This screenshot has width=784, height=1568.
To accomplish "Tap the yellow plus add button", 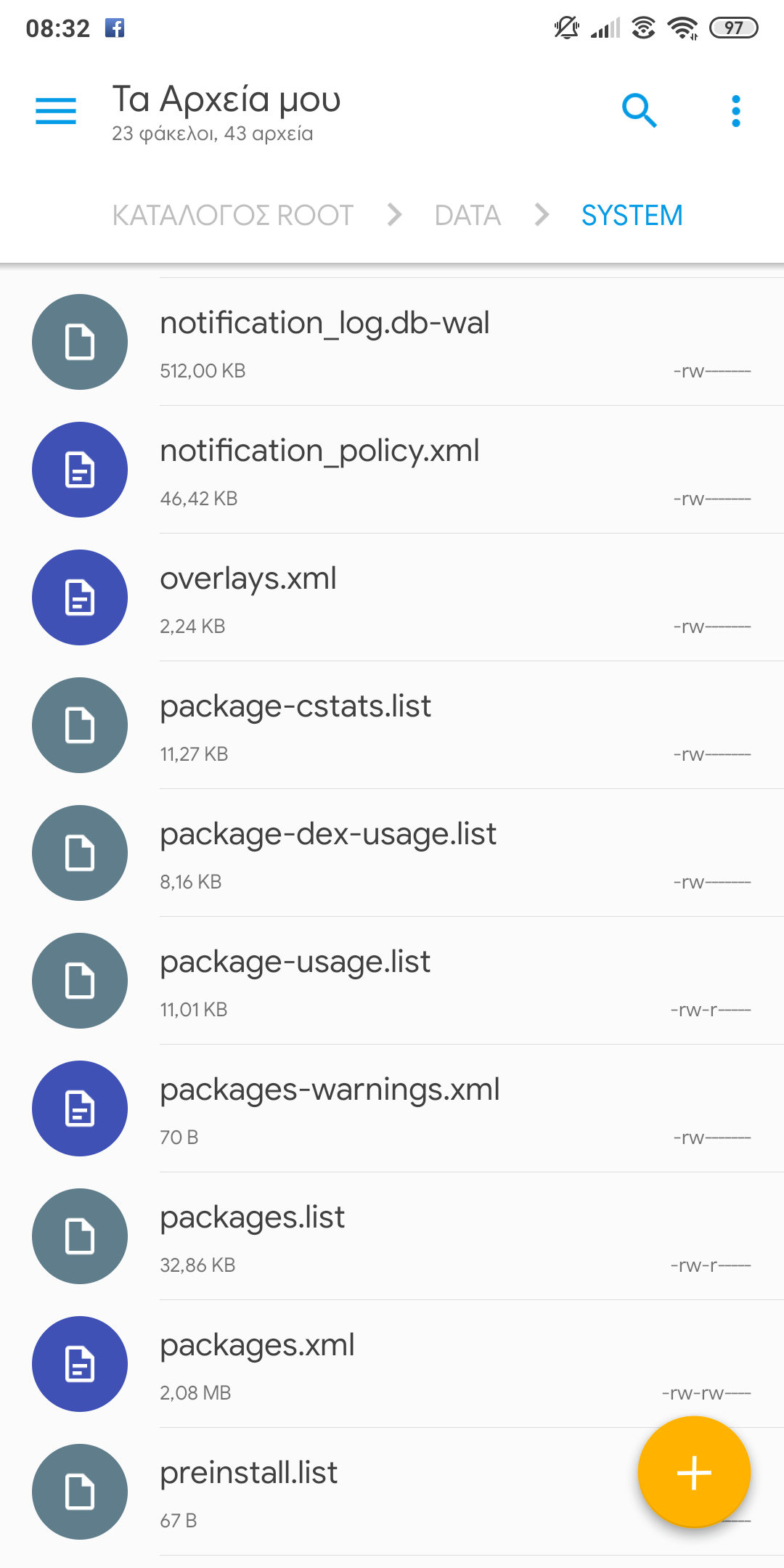I will 694,1472.
